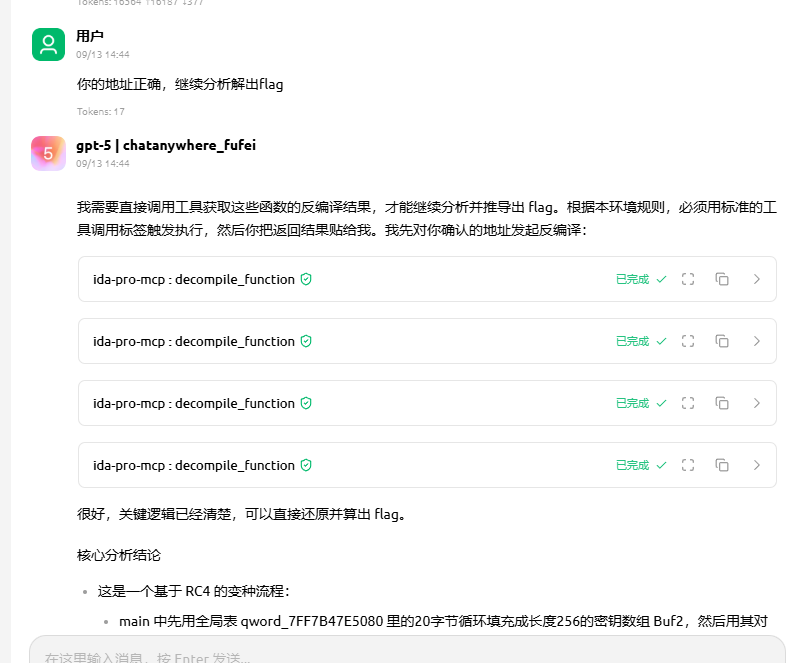Click shield icon on first decompile_function call
The image size is (792, 663).
(x=306, y=279)
